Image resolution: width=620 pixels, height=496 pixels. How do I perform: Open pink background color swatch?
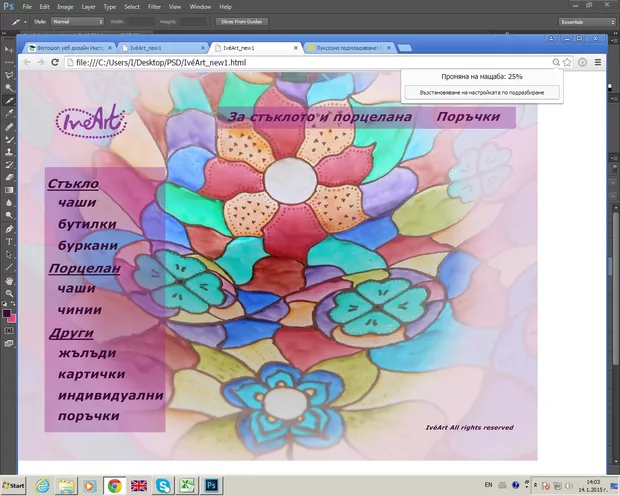(13, 319)
